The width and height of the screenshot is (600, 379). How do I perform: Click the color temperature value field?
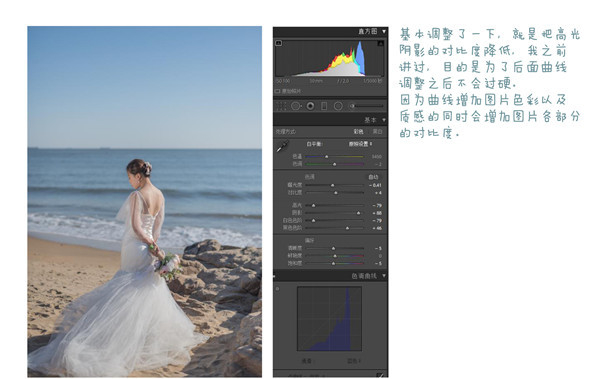pyautogui.click(x=377, y=157)
